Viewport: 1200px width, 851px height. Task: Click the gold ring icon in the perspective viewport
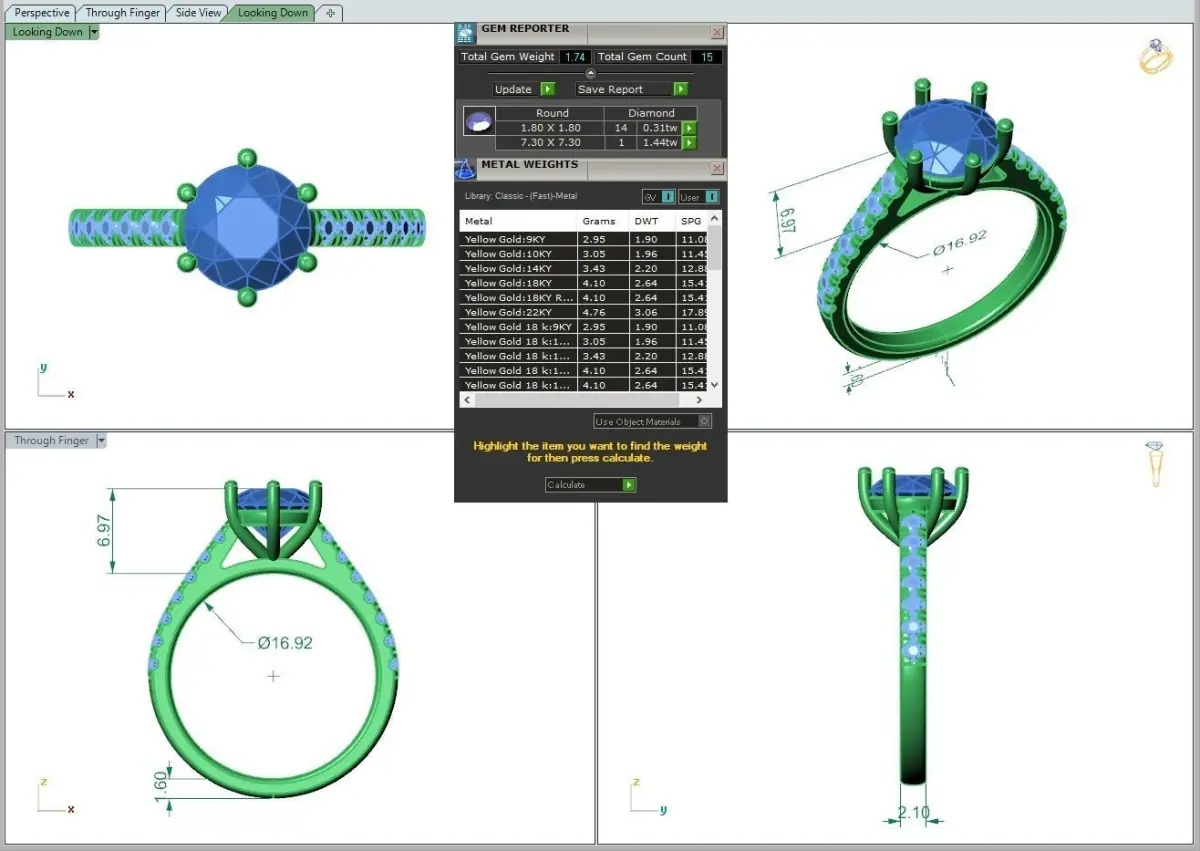point(1156,57)
